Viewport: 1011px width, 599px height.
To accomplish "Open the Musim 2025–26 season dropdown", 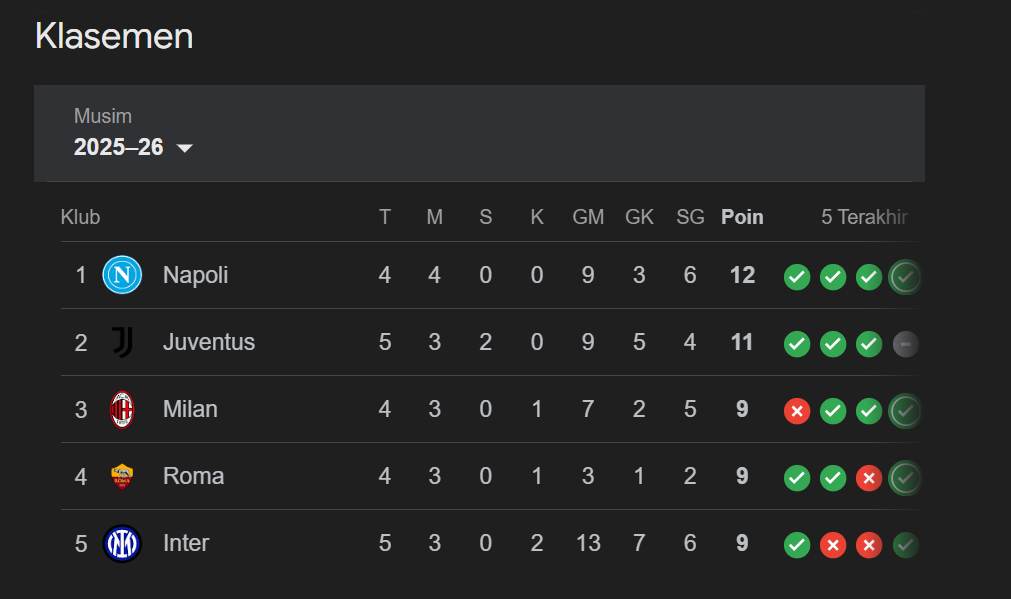I will pos(133,133).
